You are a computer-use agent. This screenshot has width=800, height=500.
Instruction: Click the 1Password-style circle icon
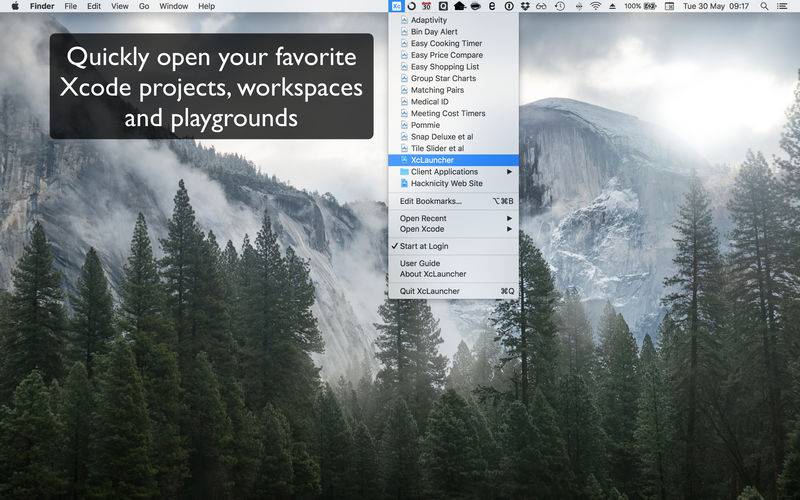point(509,6)
